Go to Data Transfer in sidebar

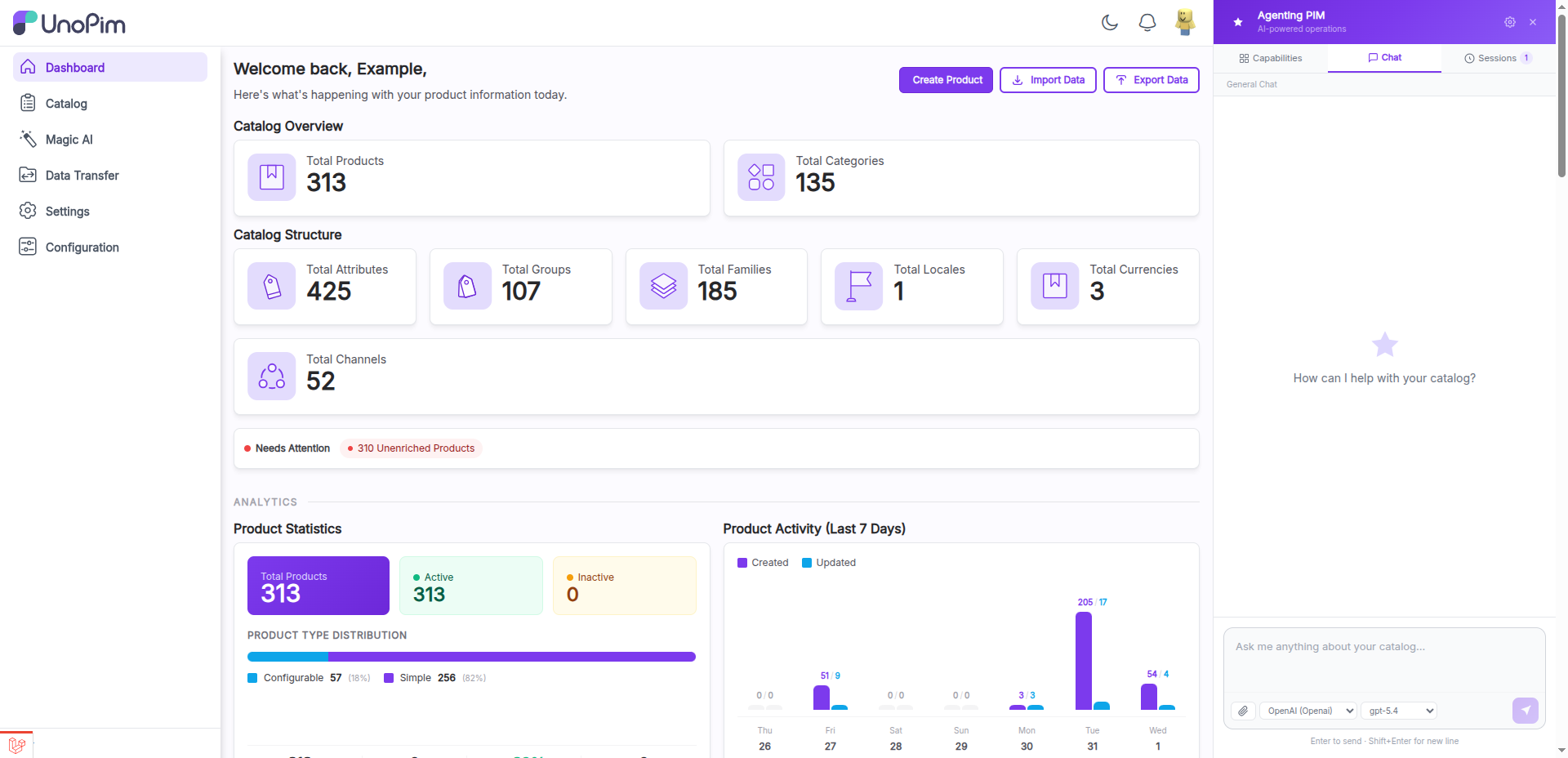tap(82, 176)
